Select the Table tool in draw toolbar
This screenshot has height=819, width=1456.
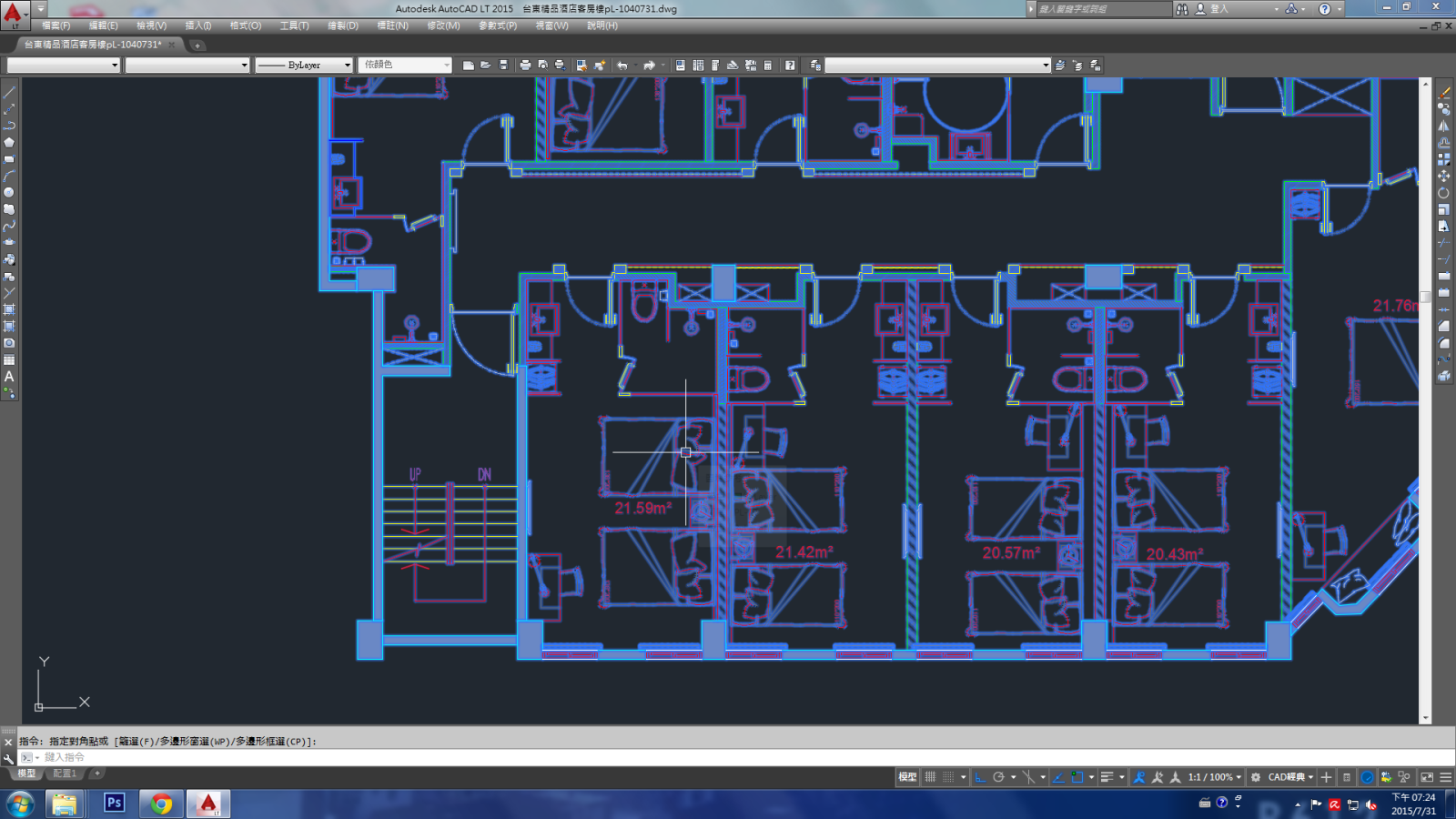point(9,359)
